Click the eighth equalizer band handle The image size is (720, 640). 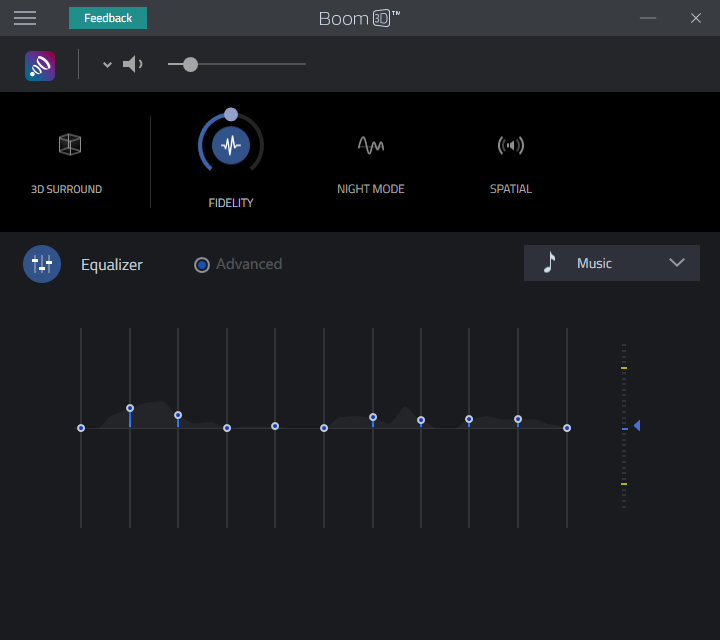coord(421,420)
